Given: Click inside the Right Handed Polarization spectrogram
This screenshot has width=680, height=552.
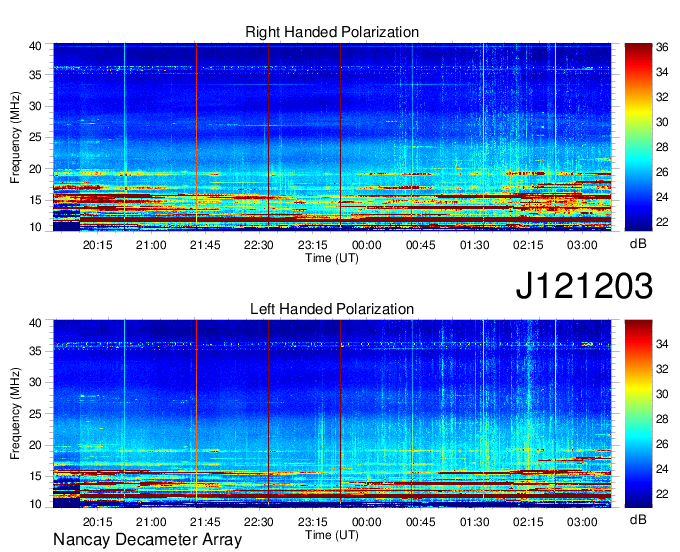Looking at the screenshot, I should (x=332, y=137).
